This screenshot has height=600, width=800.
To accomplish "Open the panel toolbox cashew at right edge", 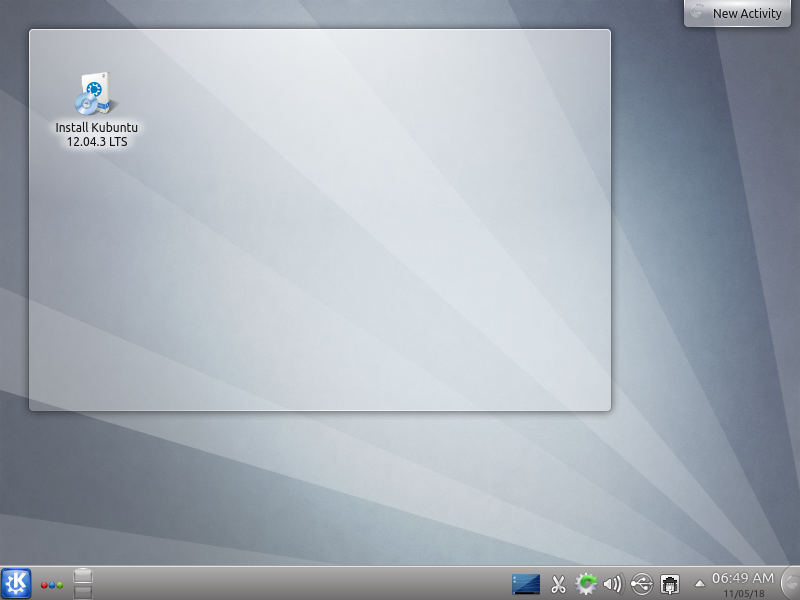I will [x=790, y=583].
